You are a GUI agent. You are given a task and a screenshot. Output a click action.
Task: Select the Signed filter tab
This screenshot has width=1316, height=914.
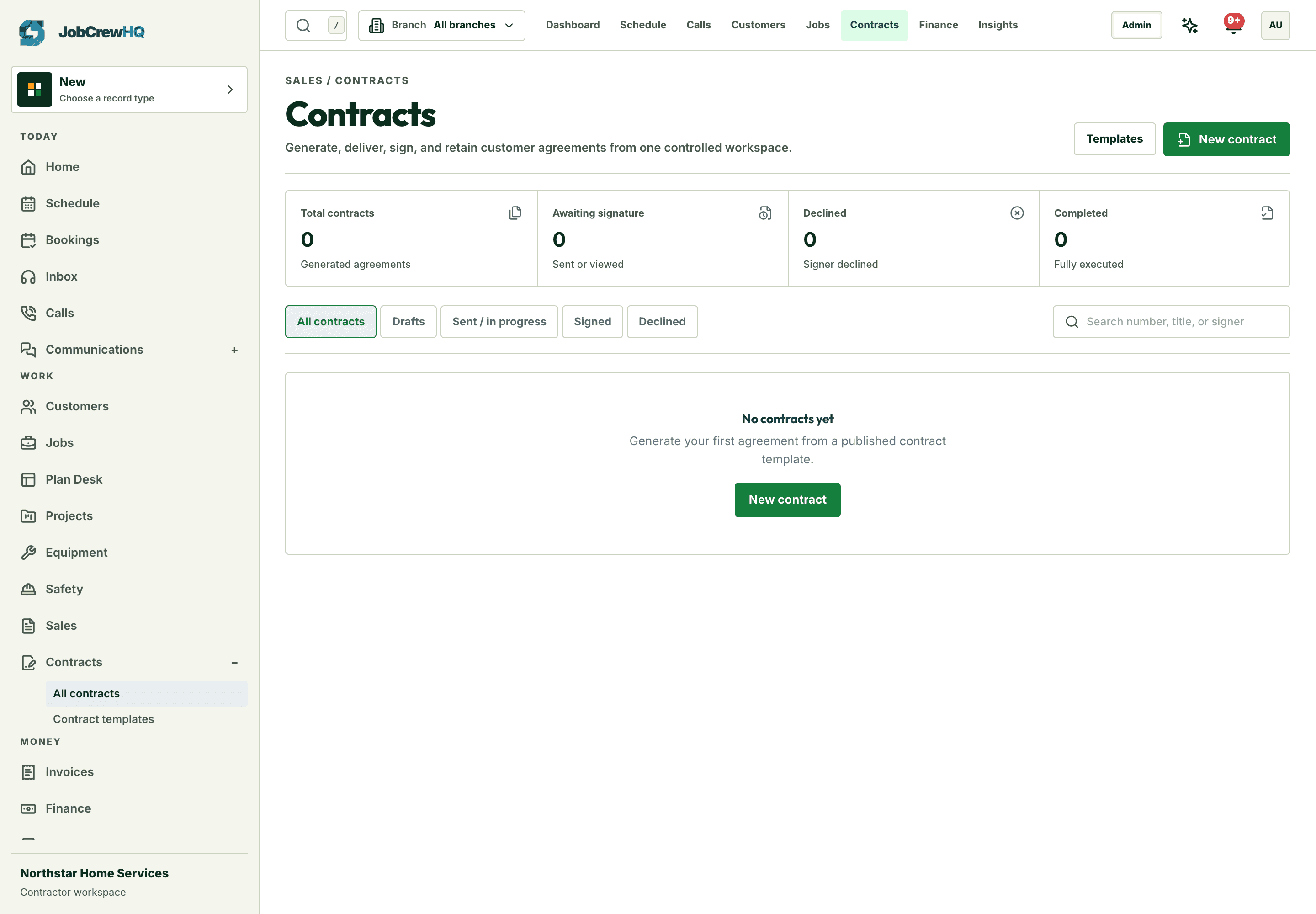pyautogui.click(x=592, y=322)
